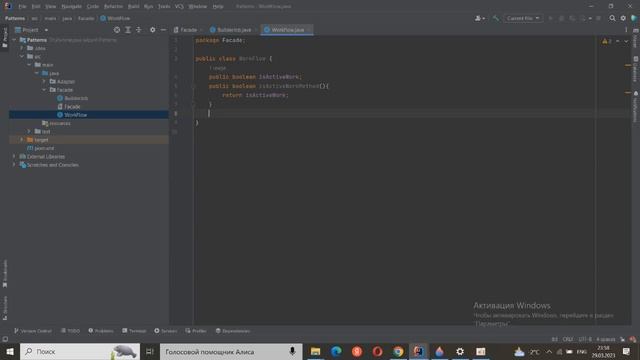
Task: Open the Terminal tool window
Action: pos(134,331)
